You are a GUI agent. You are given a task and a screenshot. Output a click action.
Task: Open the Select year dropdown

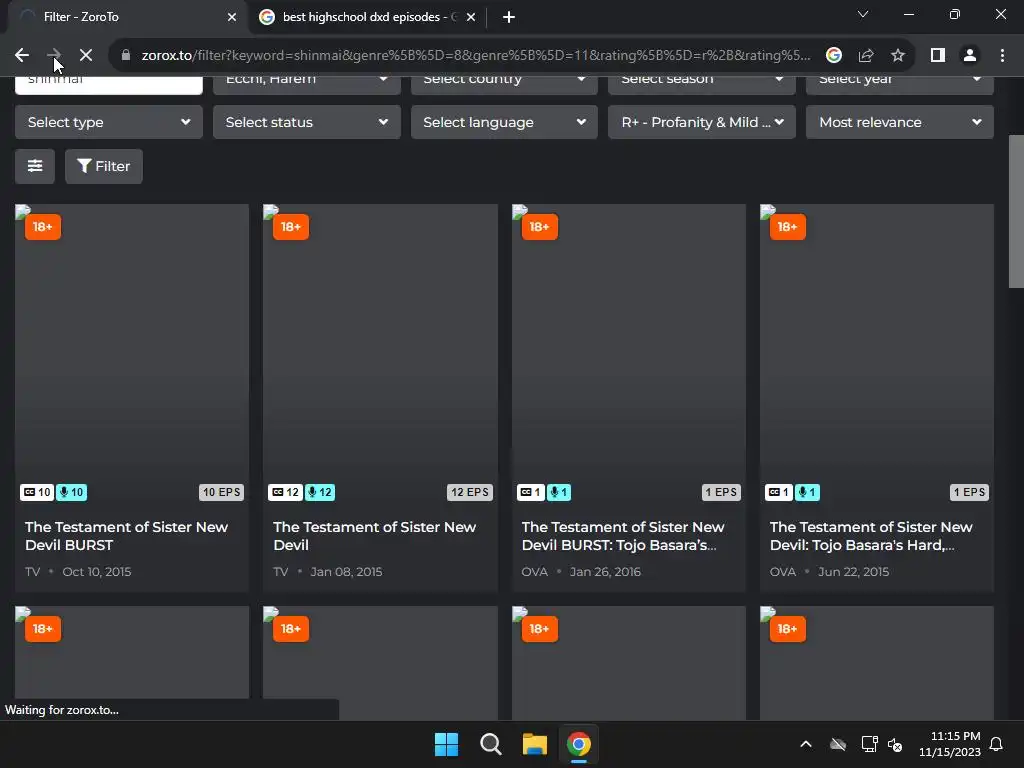pyautogui.click(x=899, y=85)
